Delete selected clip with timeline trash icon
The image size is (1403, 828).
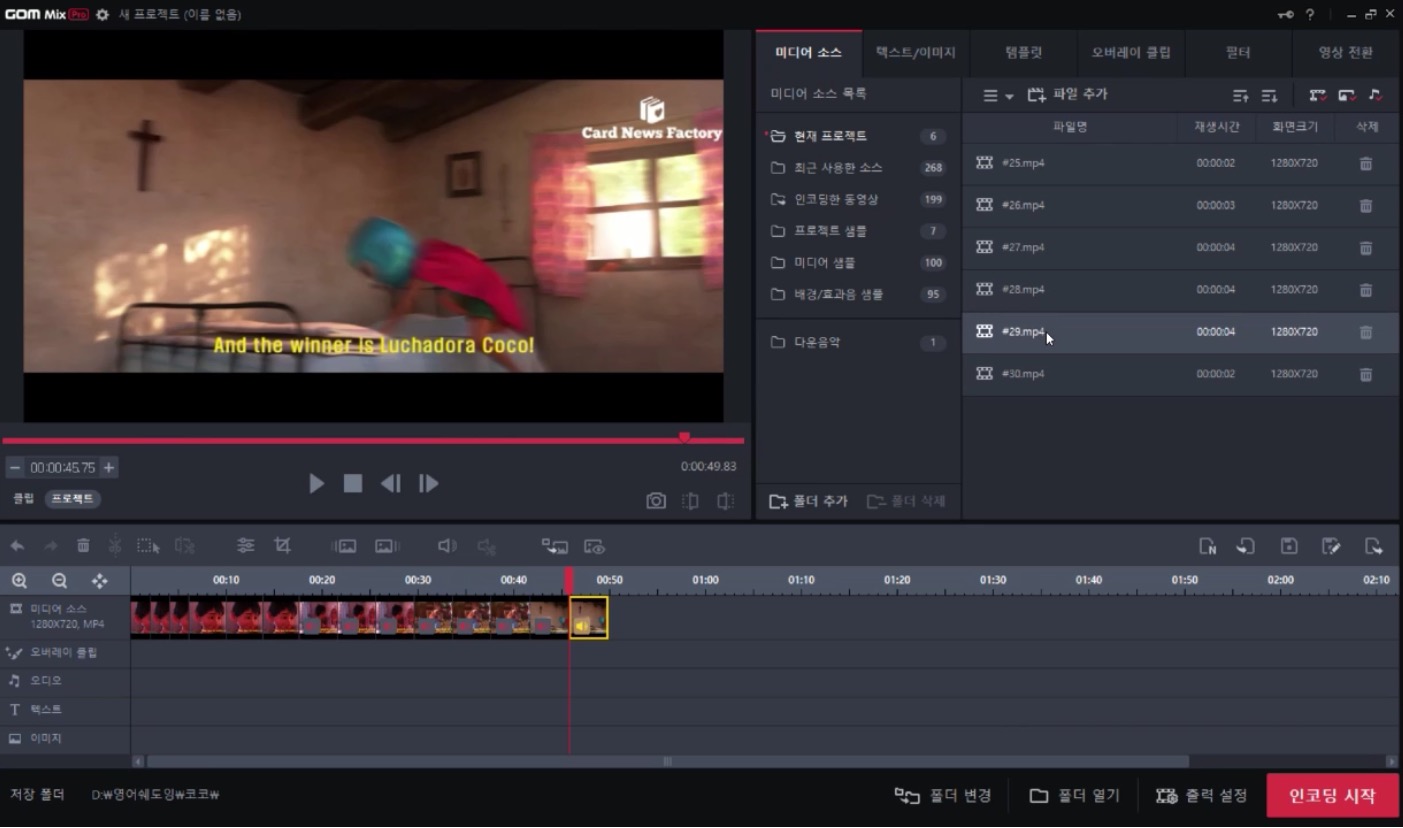(x=83, y=546)
